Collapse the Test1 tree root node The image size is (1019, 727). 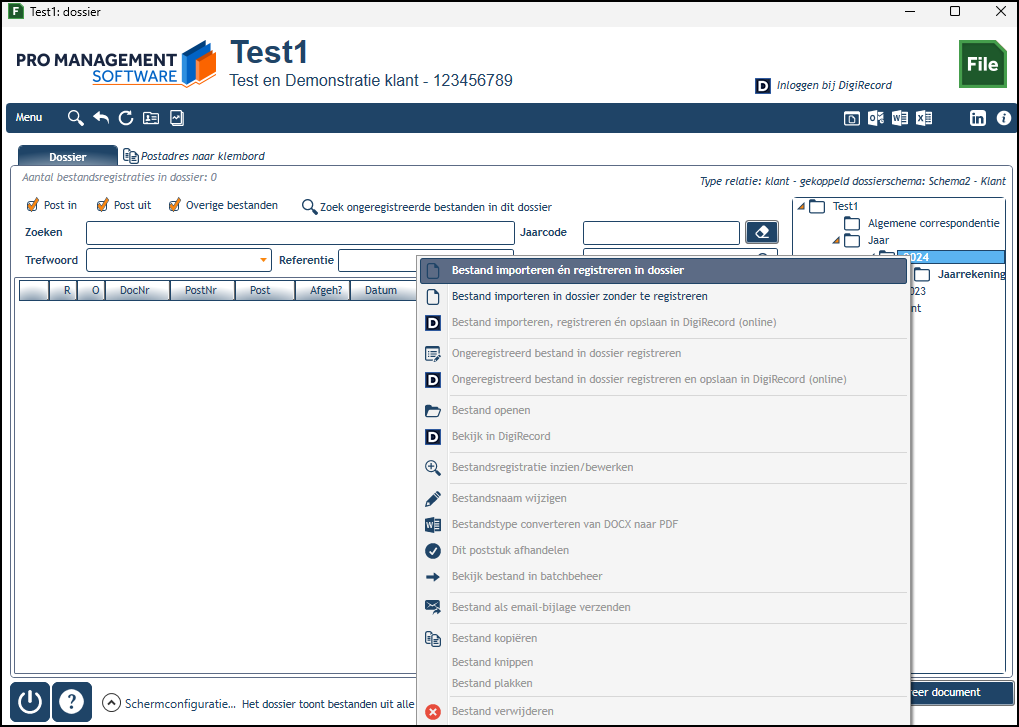click(x=801, y=207)
